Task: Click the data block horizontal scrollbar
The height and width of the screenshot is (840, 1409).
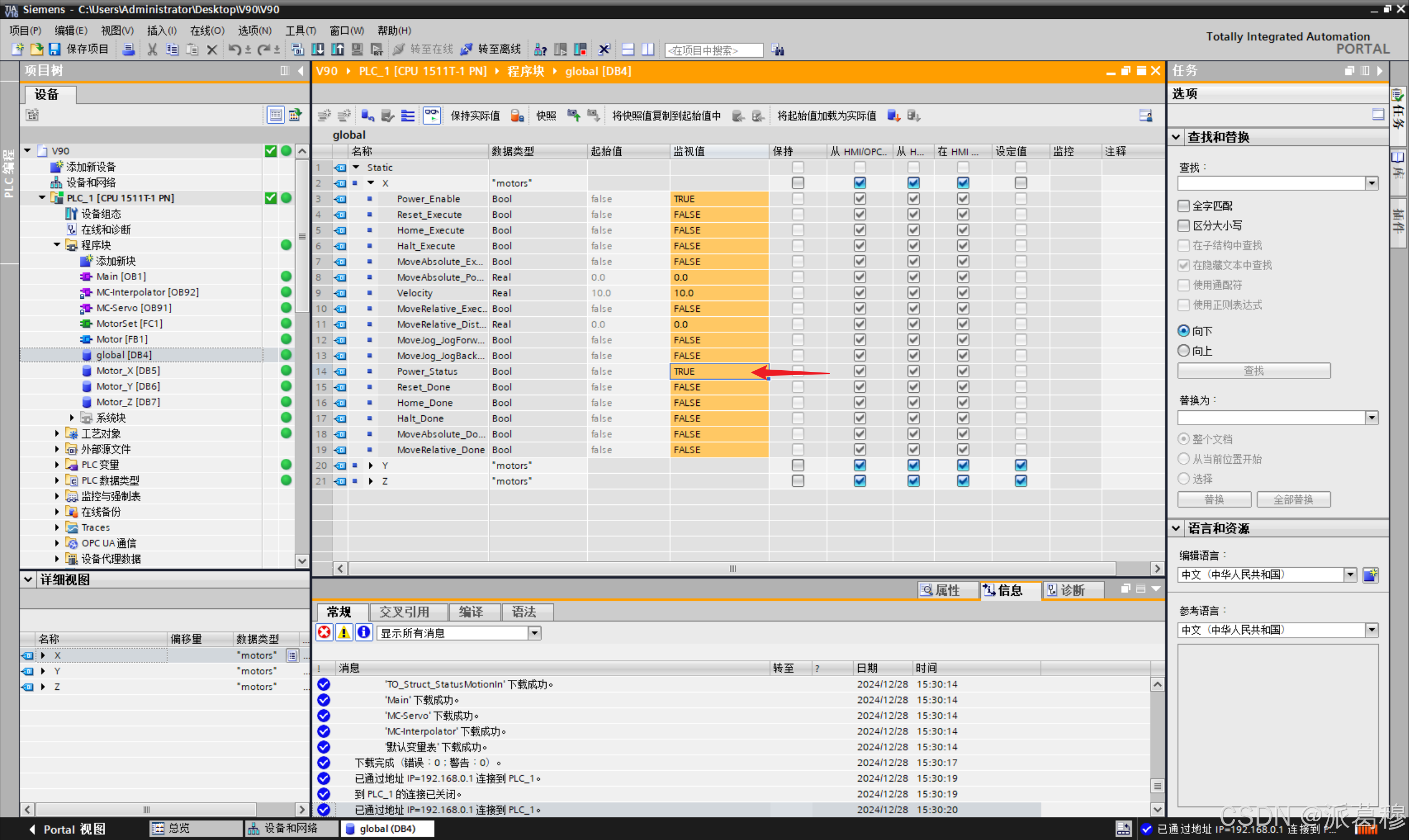Action: (x=731, y=568)
